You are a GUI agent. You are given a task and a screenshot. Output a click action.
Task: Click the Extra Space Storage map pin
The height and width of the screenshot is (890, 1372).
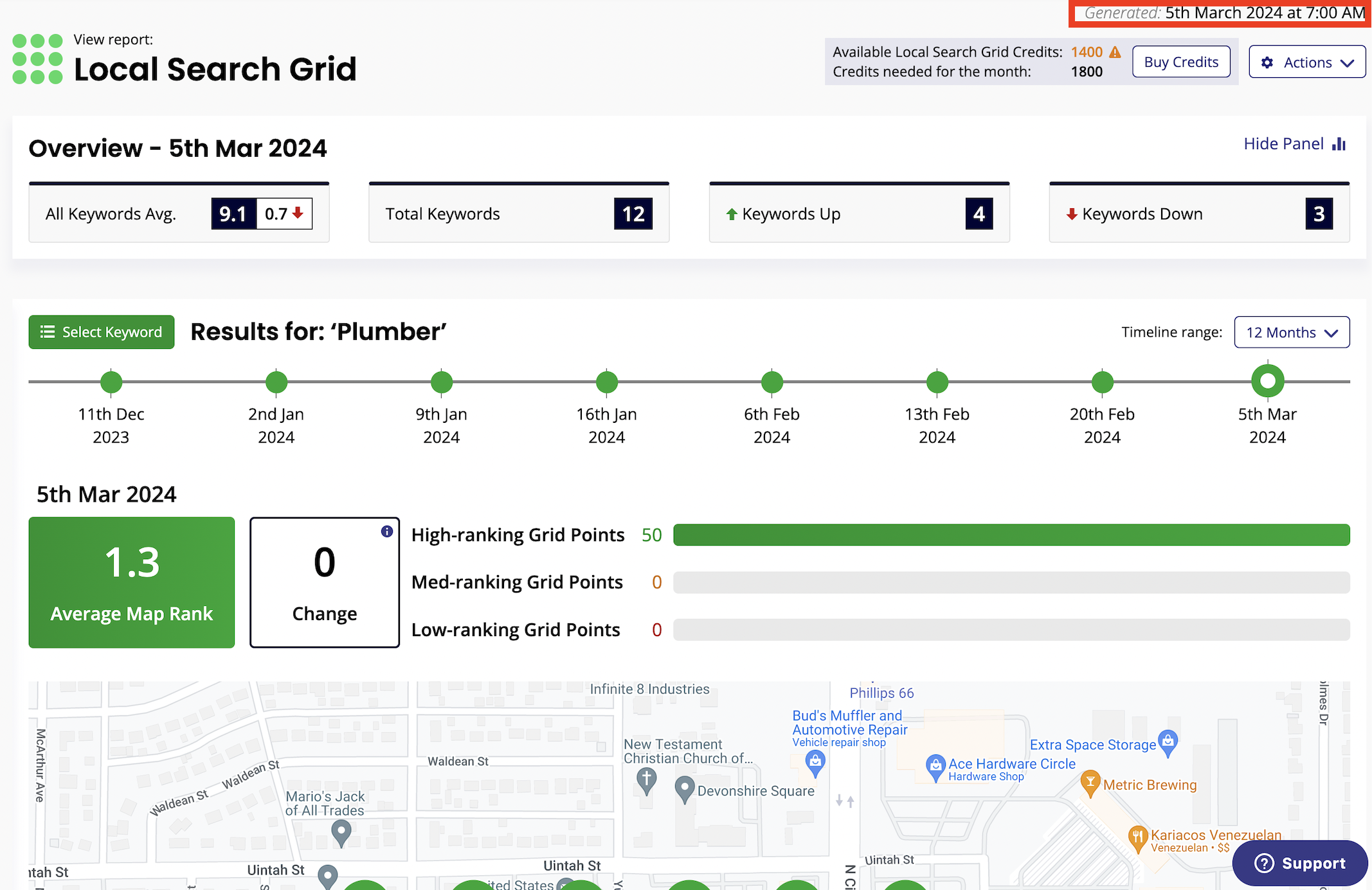[1168, 742]
